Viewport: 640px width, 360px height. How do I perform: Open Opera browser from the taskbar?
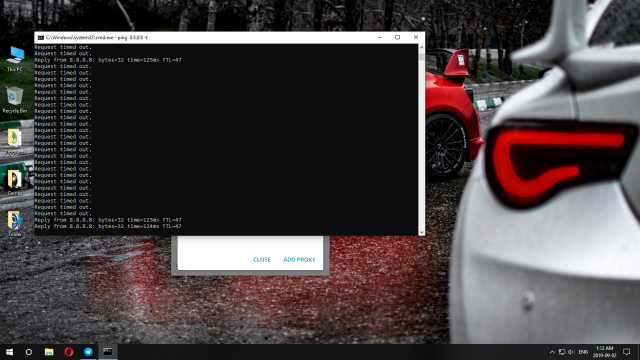[69, 352]
